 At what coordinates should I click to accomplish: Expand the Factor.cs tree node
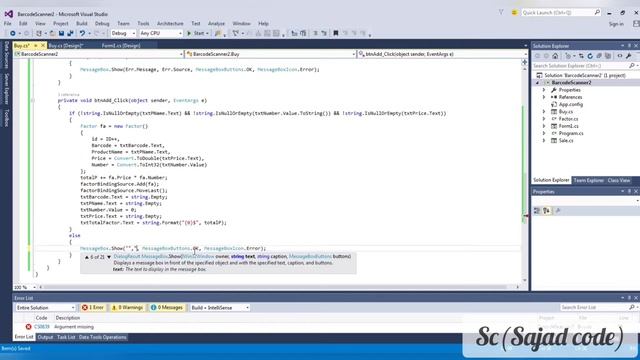[544, 119]
